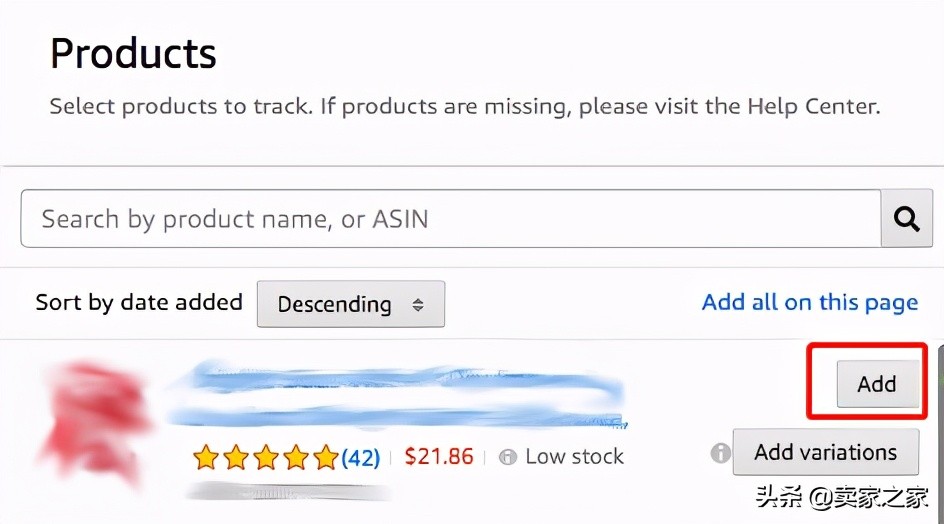This screenshot has height=524, width=944.
Task: Click the magnifying glass search icon
Action: click(906, 219)
